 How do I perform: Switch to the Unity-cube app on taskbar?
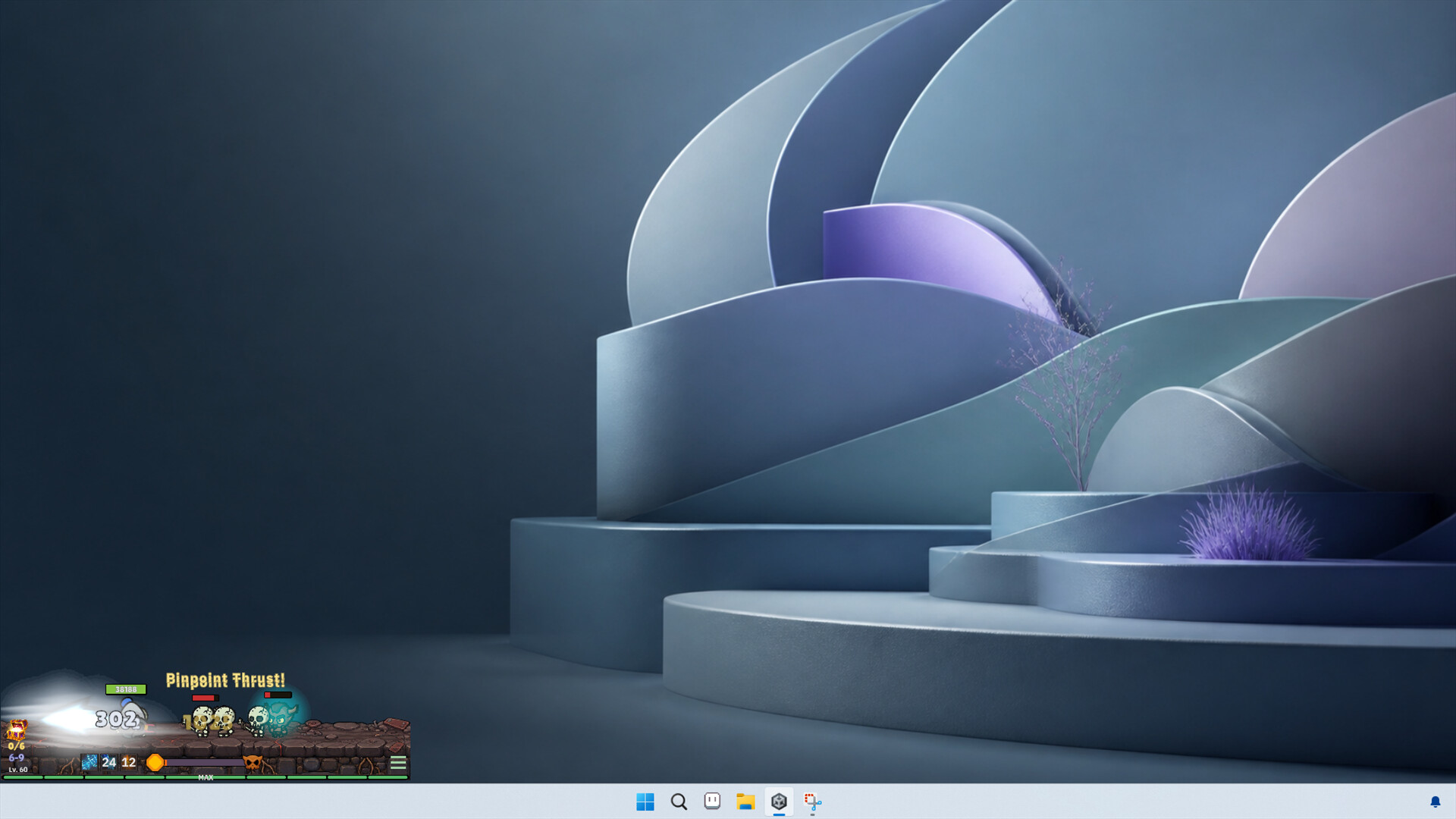click(x=779, y=802)
